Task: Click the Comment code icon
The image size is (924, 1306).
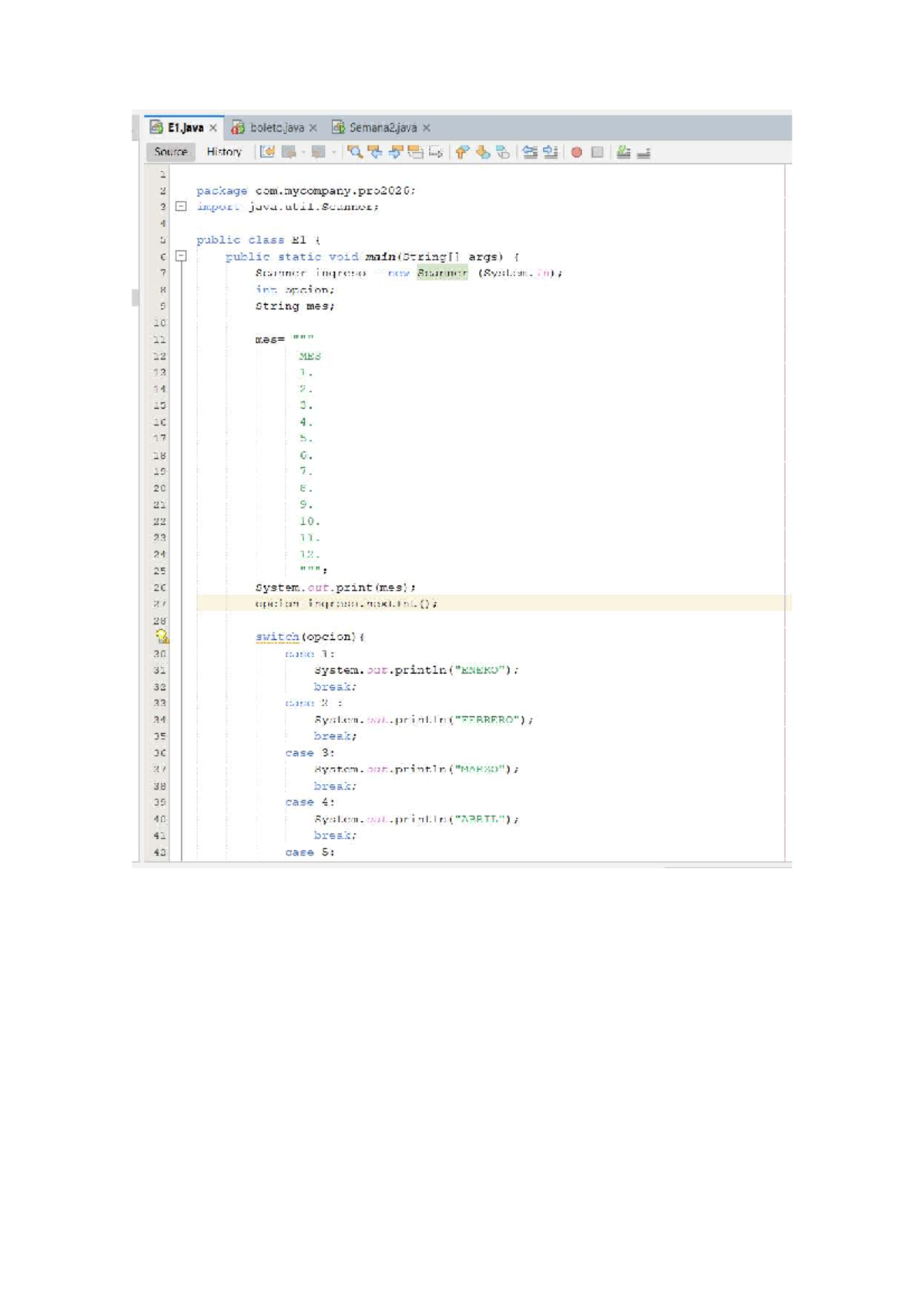Action: (624, 152)
